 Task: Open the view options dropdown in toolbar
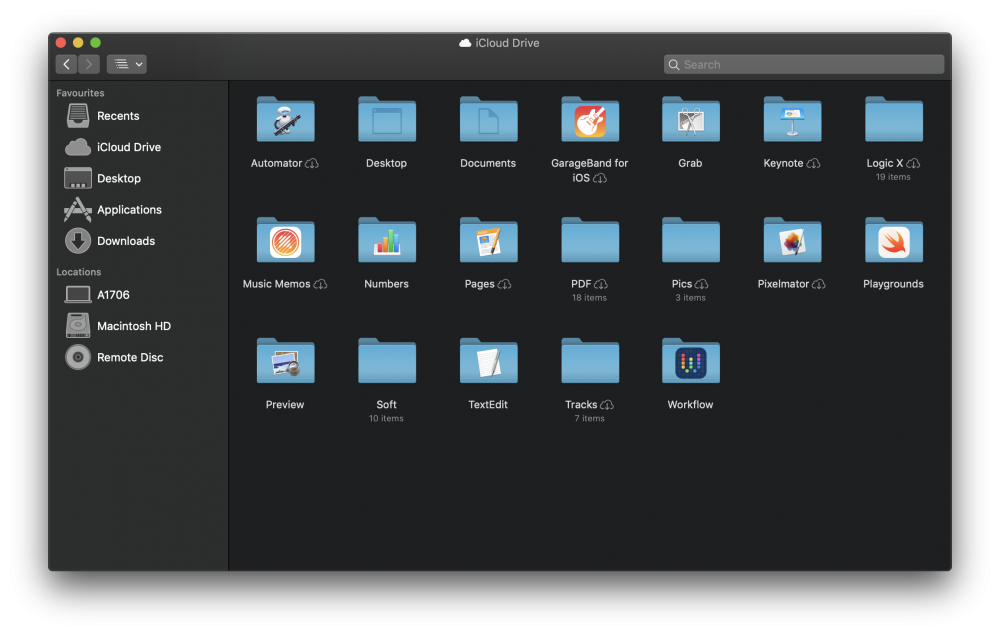click(127, 64)
